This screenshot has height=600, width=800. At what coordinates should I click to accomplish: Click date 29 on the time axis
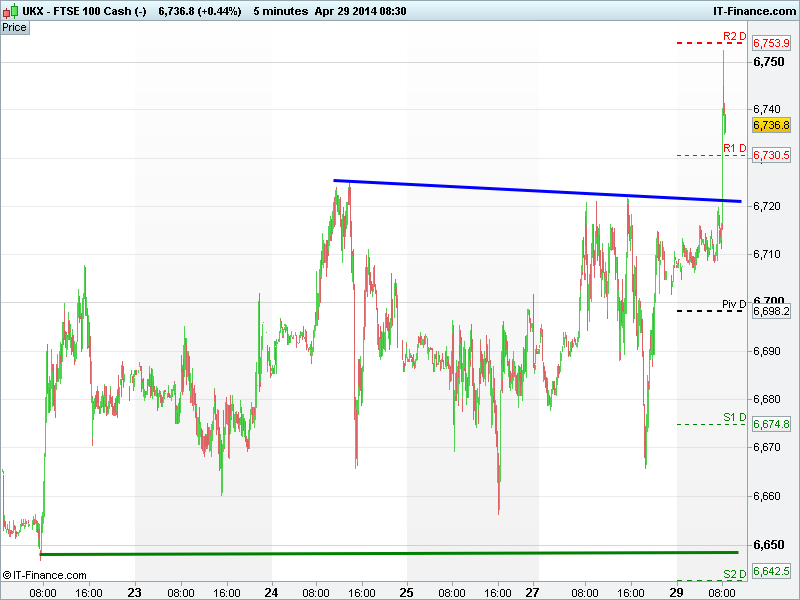677,592
